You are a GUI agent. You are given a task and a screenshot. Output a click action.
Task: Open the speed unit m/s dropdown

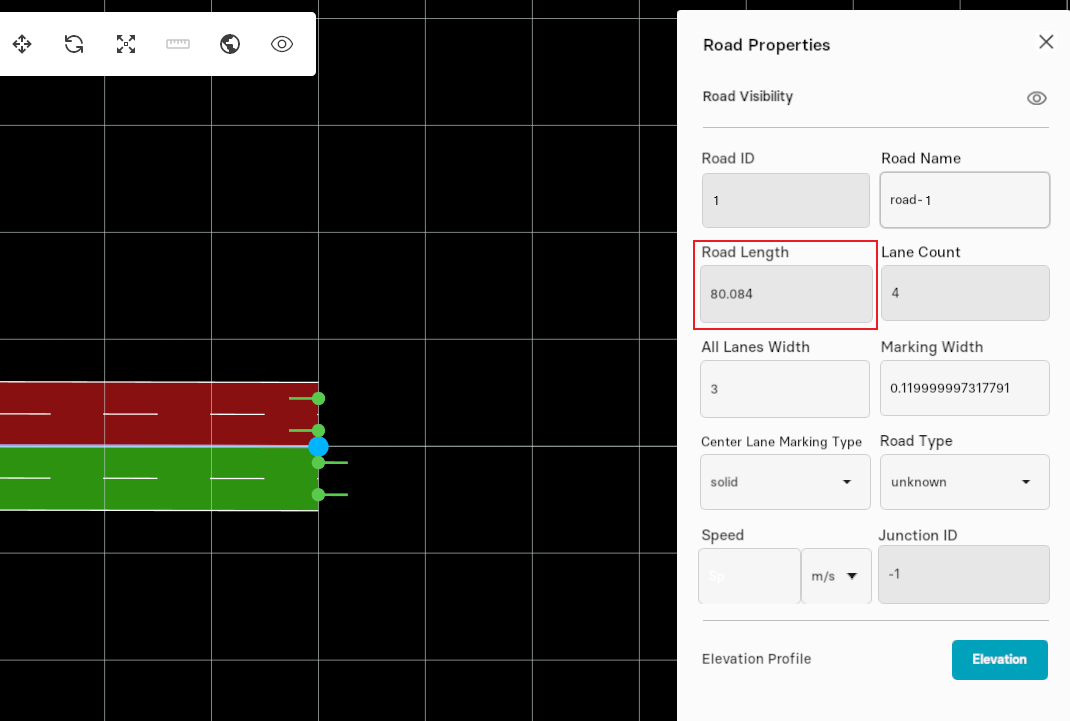[836, 576]
